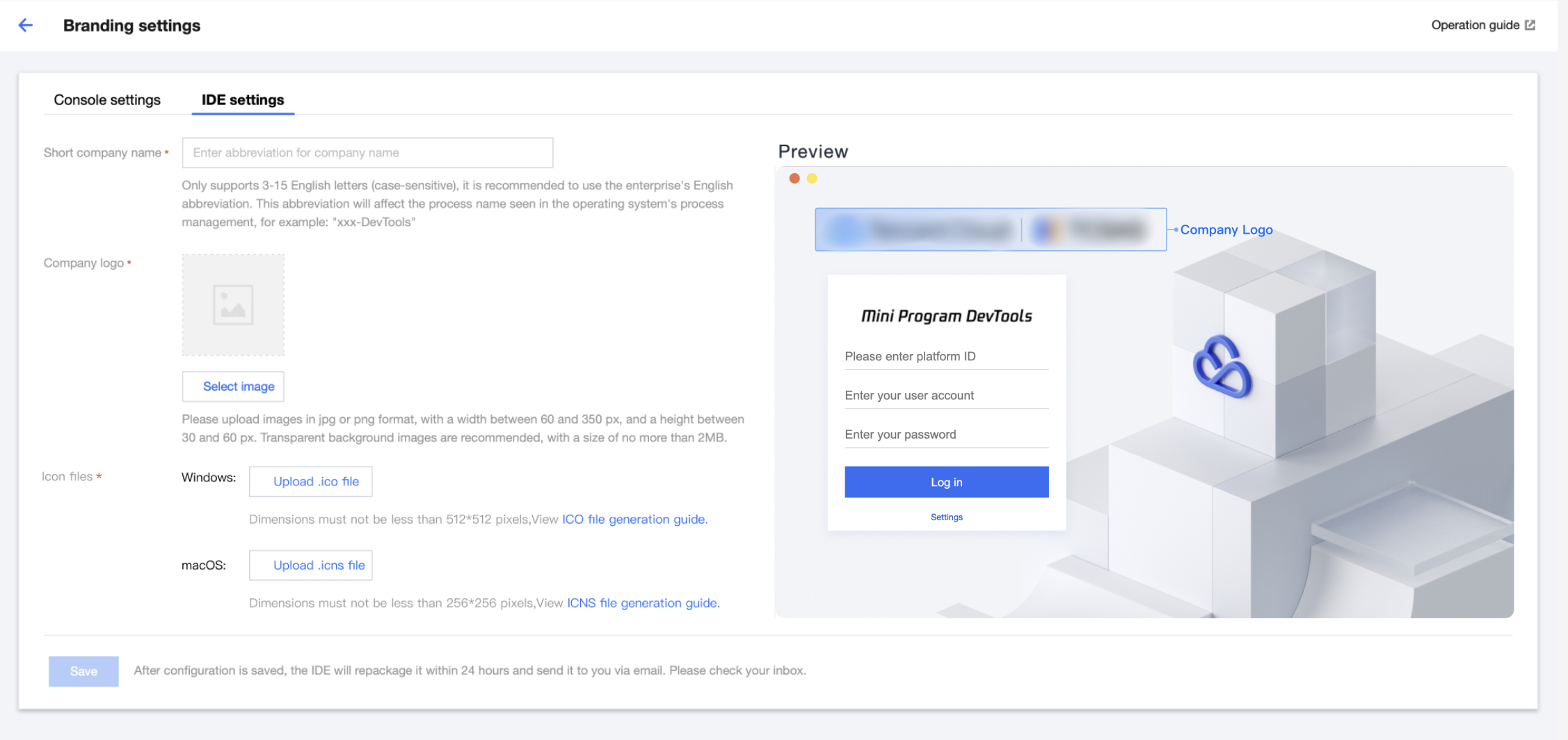The width and height of the screenshot is (1568, 740).
Task: Click the company logo image placeholder
Action: point(233,305)
